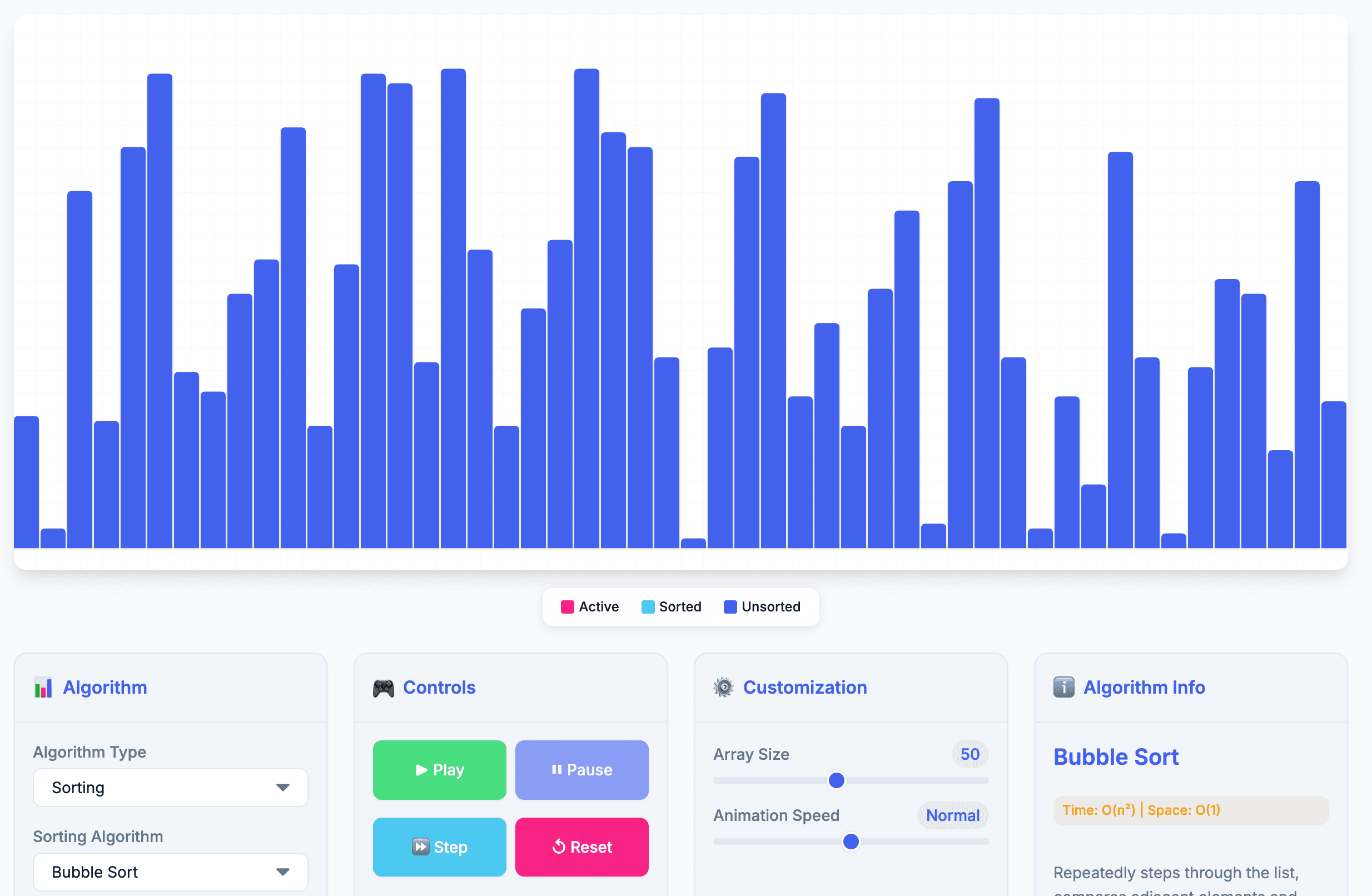
Task: Click the 50 array size badge
Action: [970, 754]
